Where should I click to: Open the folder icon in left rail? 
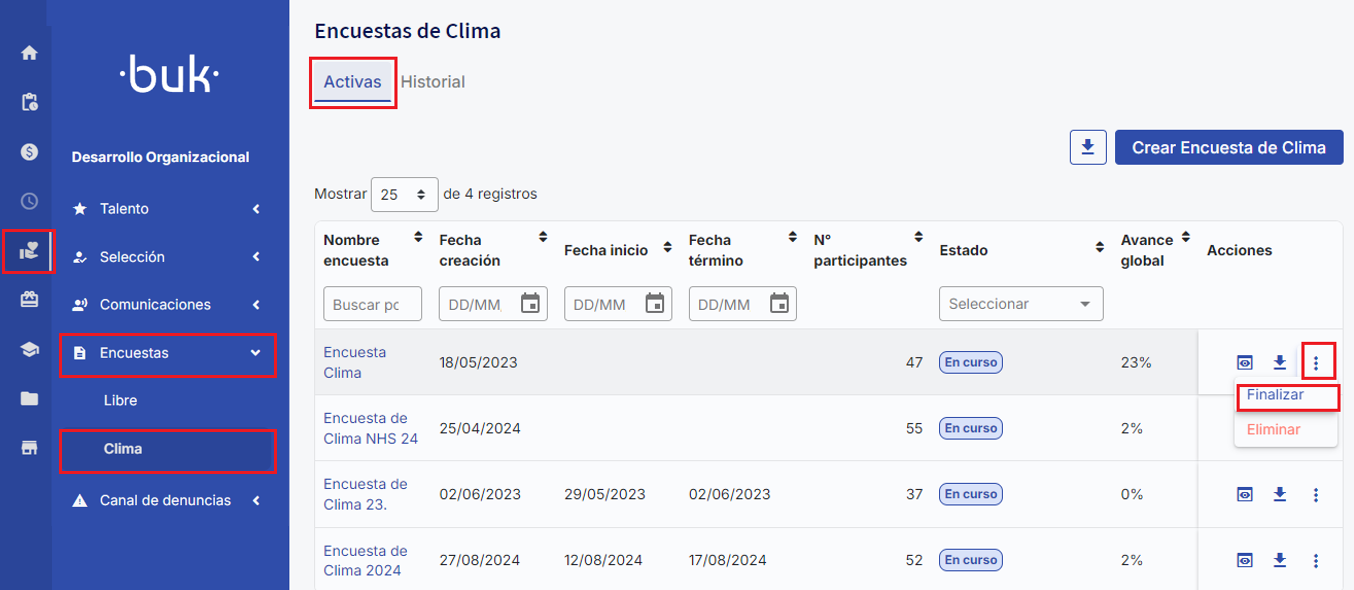pyautogui.click(x=29, y=398)
